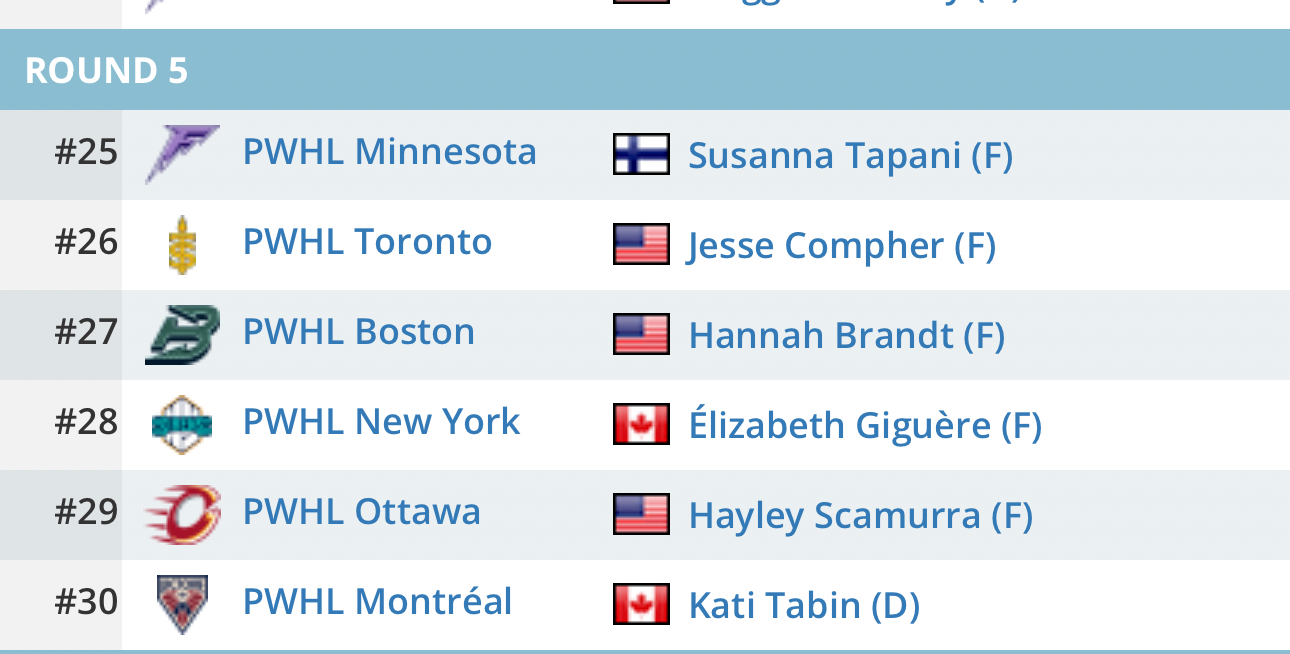The image size is (1290, 654).
Task: Open the PWHL Toronto team link
Action: pos(367,242)
